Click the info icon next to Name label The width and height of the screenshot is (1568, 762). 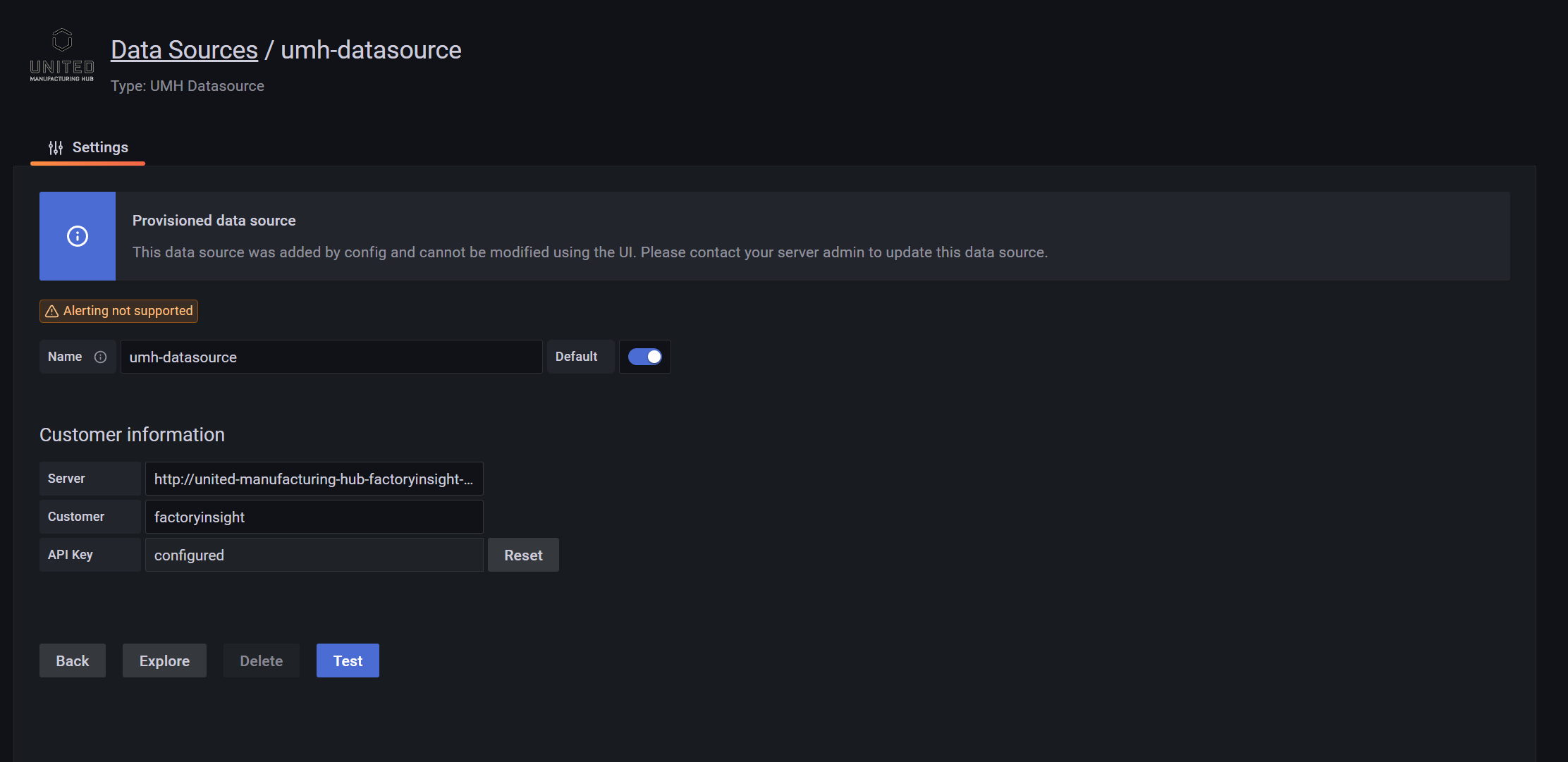pos(100,357)
